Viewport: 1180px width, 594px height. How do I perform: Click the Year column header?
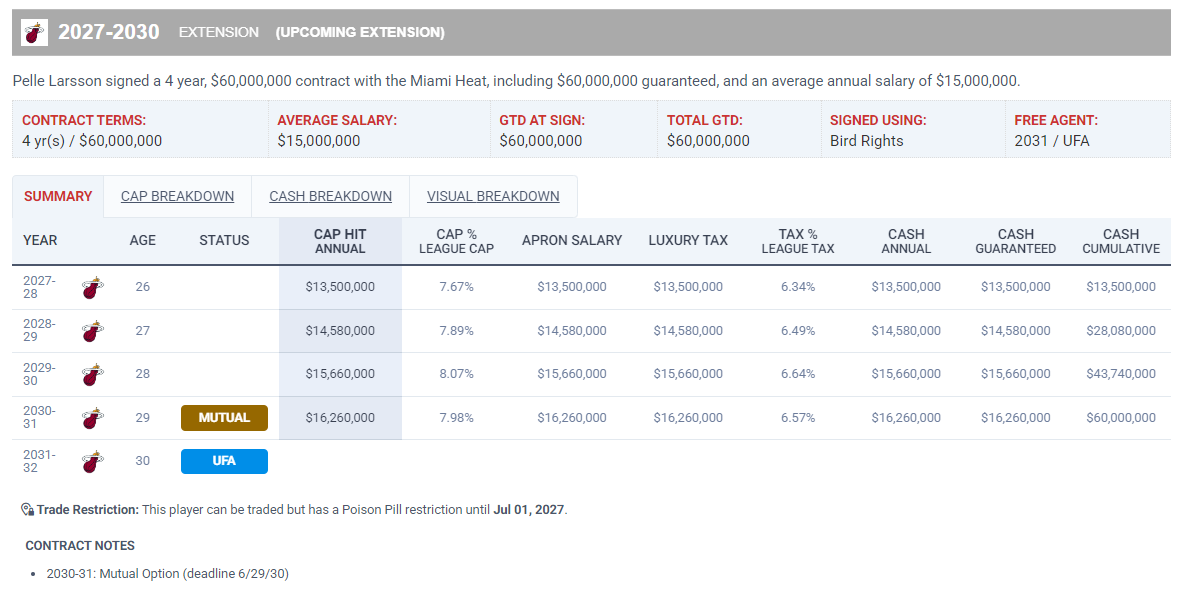40,240
